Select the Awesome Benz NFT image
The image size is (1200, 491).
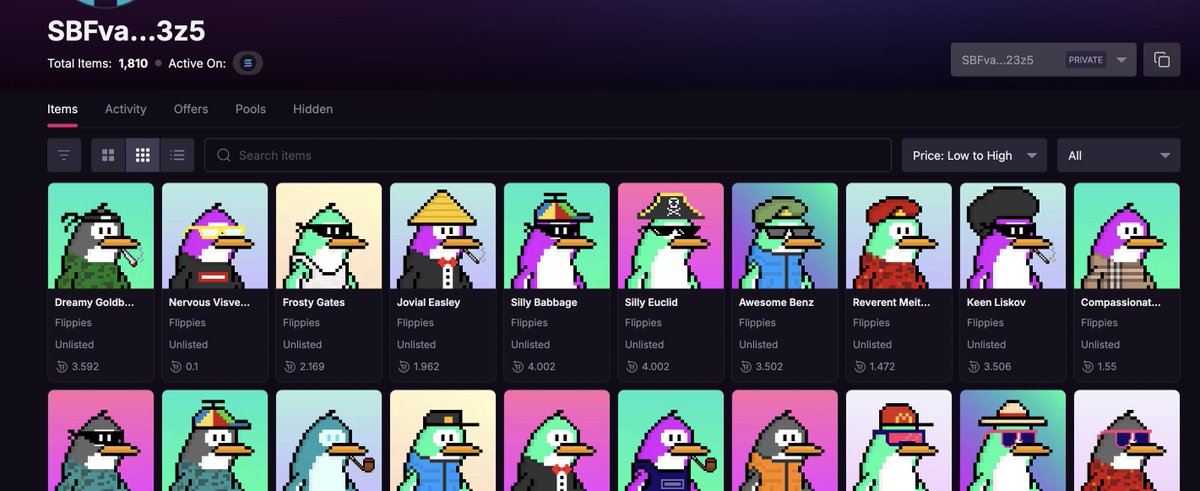[x=785, y=236]
